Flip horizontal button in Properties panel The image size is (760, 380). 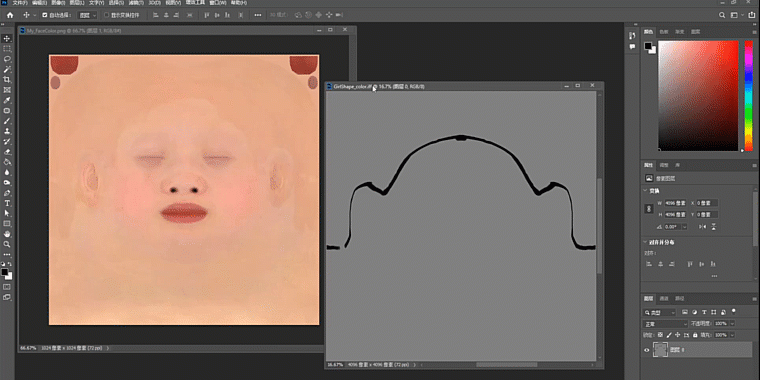point(702,227)
